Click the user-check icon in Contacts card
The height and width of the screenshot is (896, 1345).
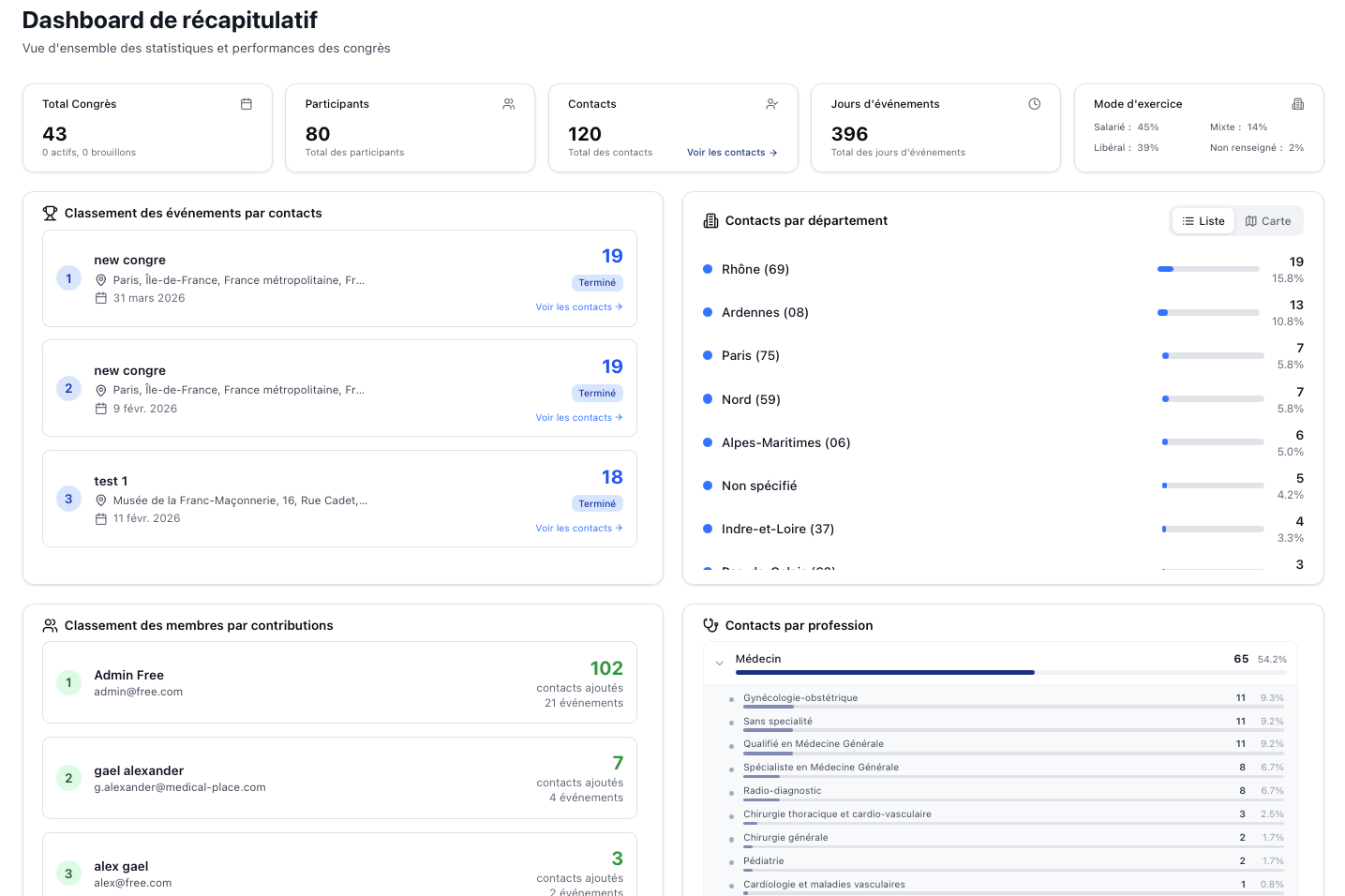(772, 104)
